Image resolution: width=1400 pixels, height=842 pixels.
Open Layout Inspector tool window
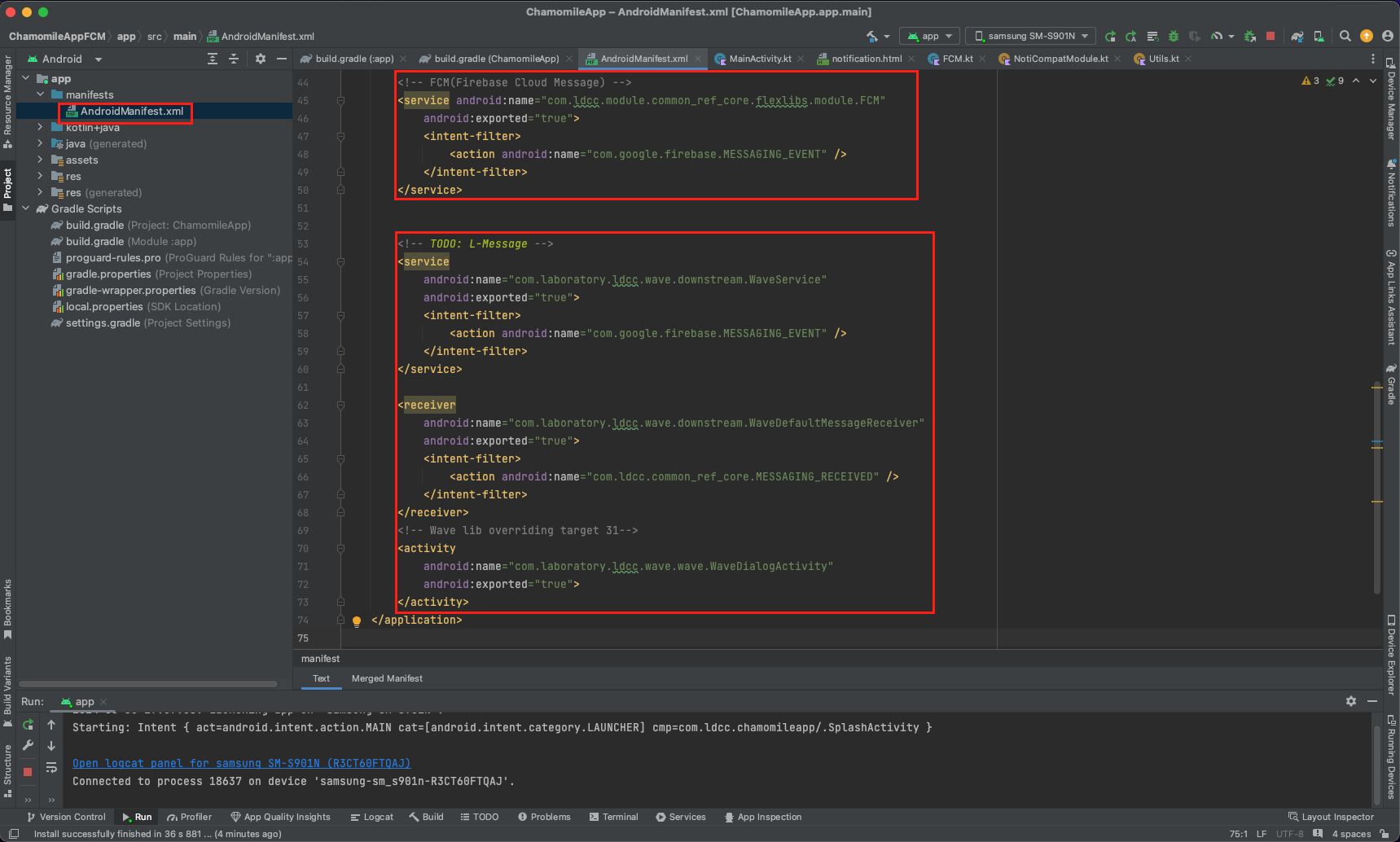(x=1331, y=817)
